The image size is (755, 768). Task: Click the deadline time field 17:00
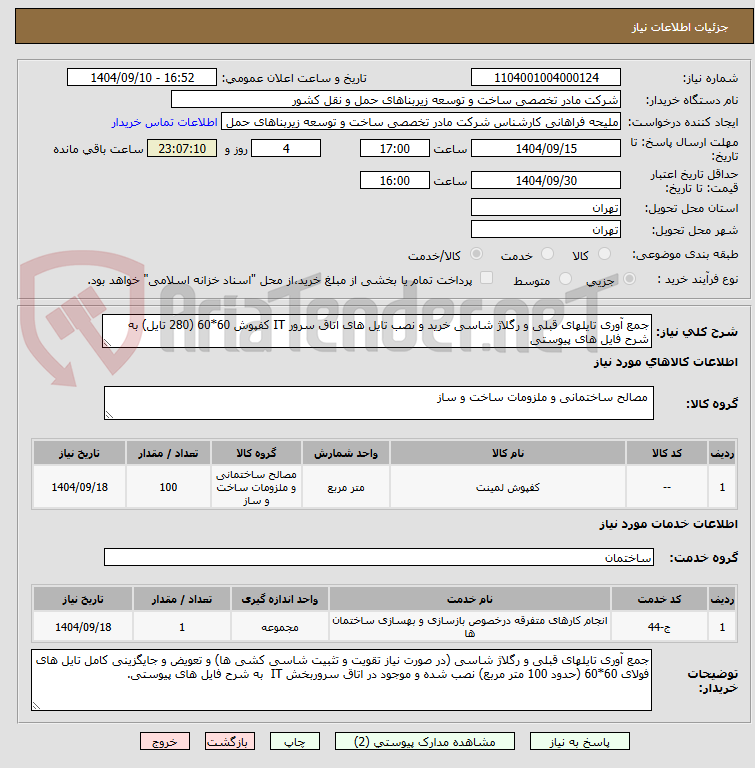[x=394, y=148]
